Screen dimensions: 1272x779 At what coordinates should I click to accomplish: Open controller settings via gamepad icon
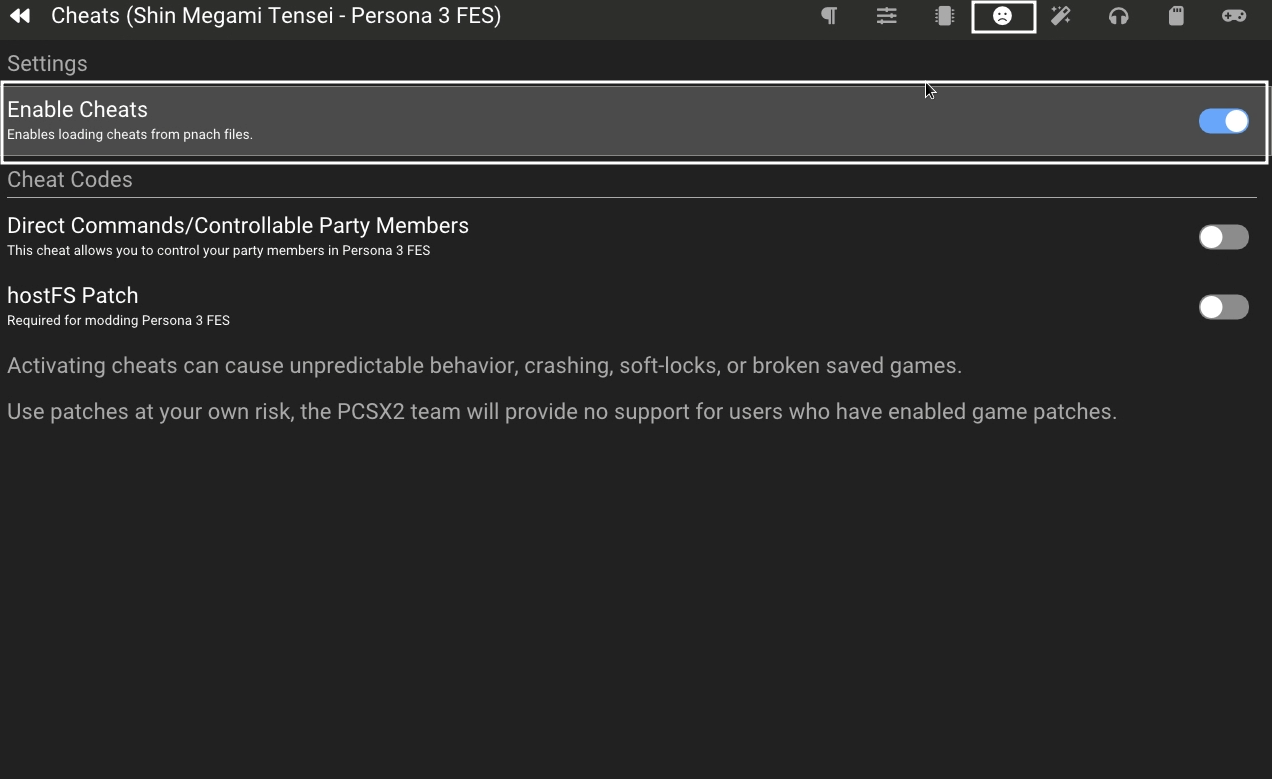1234,16
